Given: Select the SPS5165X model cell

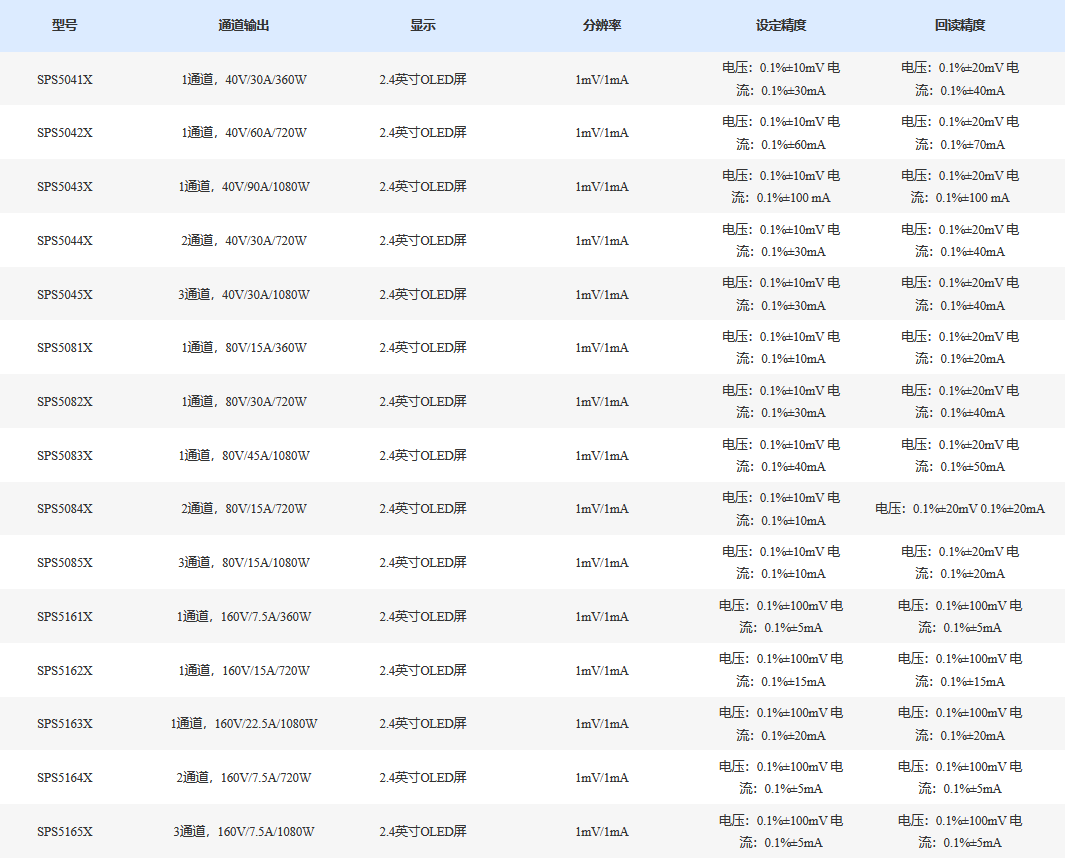Looking at the screenshot, I should tap(65, 832).
